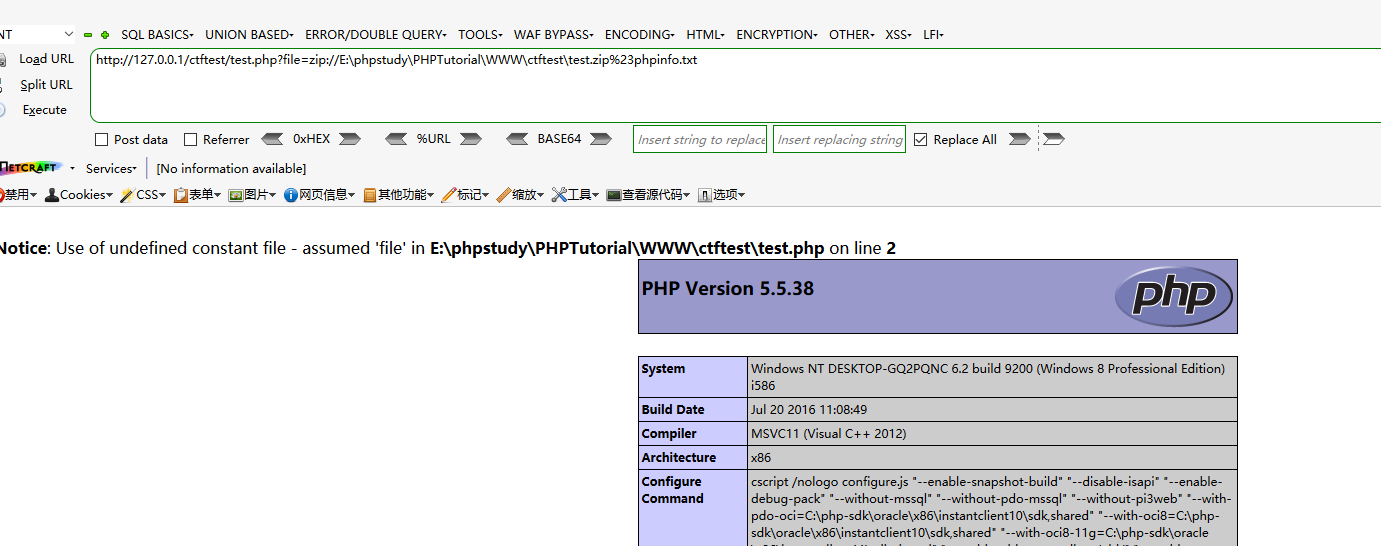This screenshot has width=1381, height=546.
Task: Enable the Post data checkbox
Action: [x=101, y=140]
